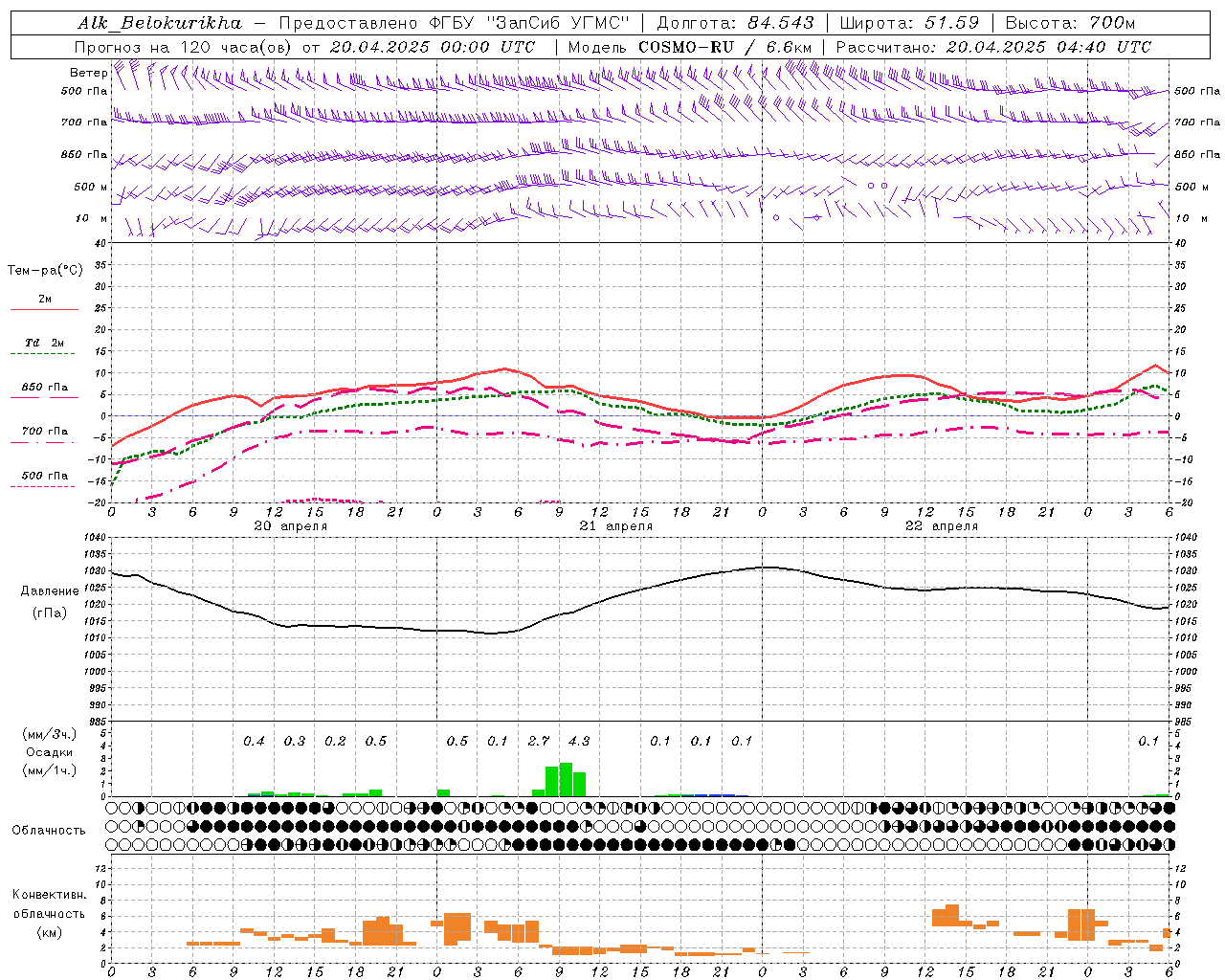Select the 'Долгота: 84.543' longitude value
1225x980 pixels.
[x=735, y=23]
